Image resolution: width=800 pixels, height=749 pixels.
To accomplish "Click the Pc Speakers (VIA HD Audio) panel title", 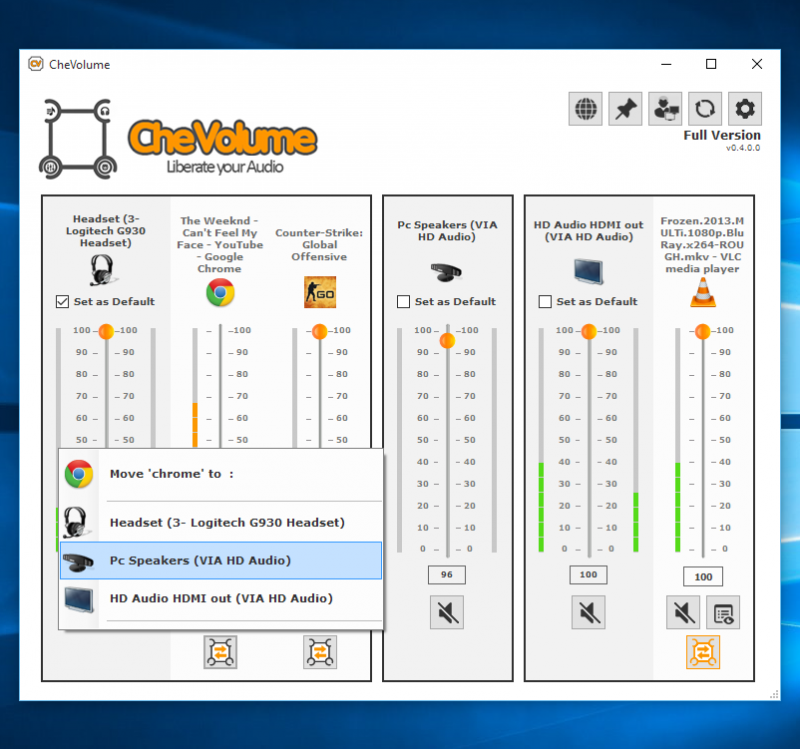I will click(x=447, y=231).
